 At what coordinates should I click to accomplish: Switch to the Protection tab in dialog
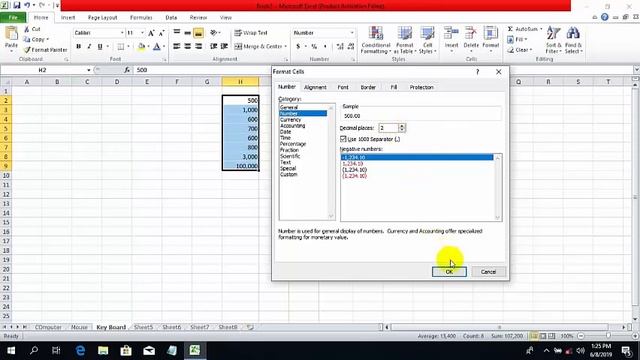pyautogui.click(x=421, y=87)
